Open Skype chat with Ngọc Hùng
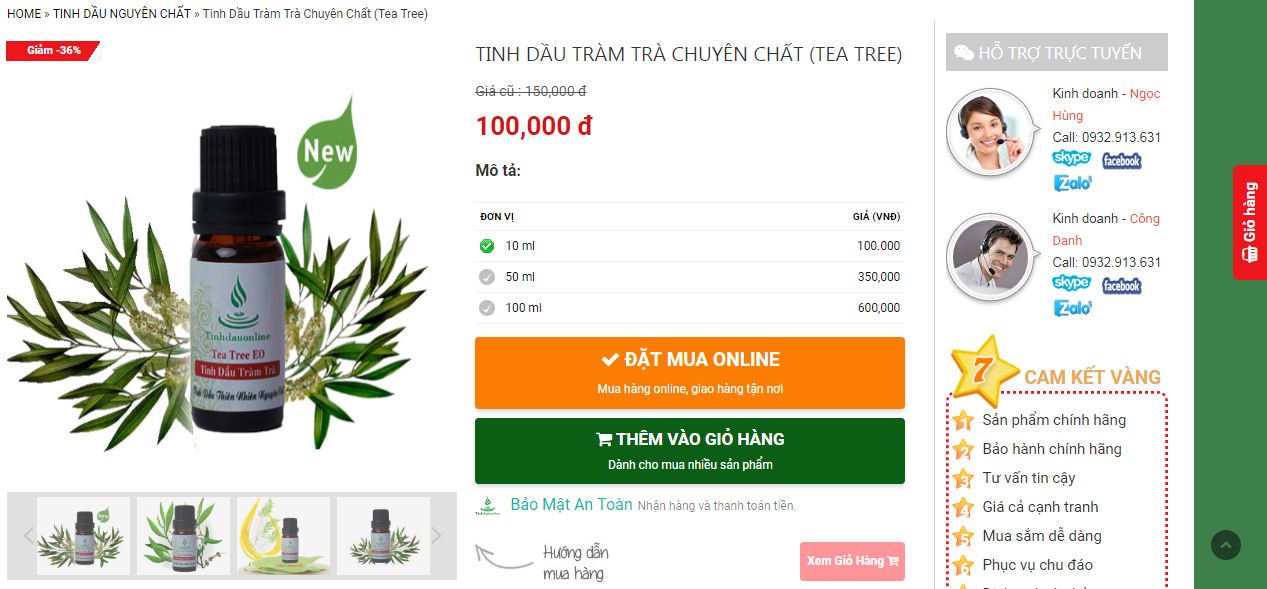This screenshot has width=1267, height=589. (x=1071, y=158)
